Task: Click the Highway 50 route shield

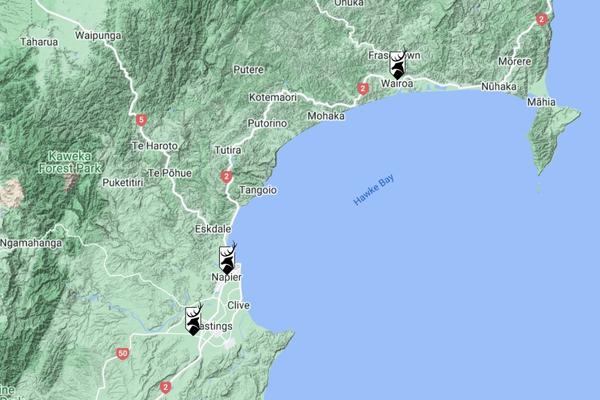Action: click(x=122, y=353)
